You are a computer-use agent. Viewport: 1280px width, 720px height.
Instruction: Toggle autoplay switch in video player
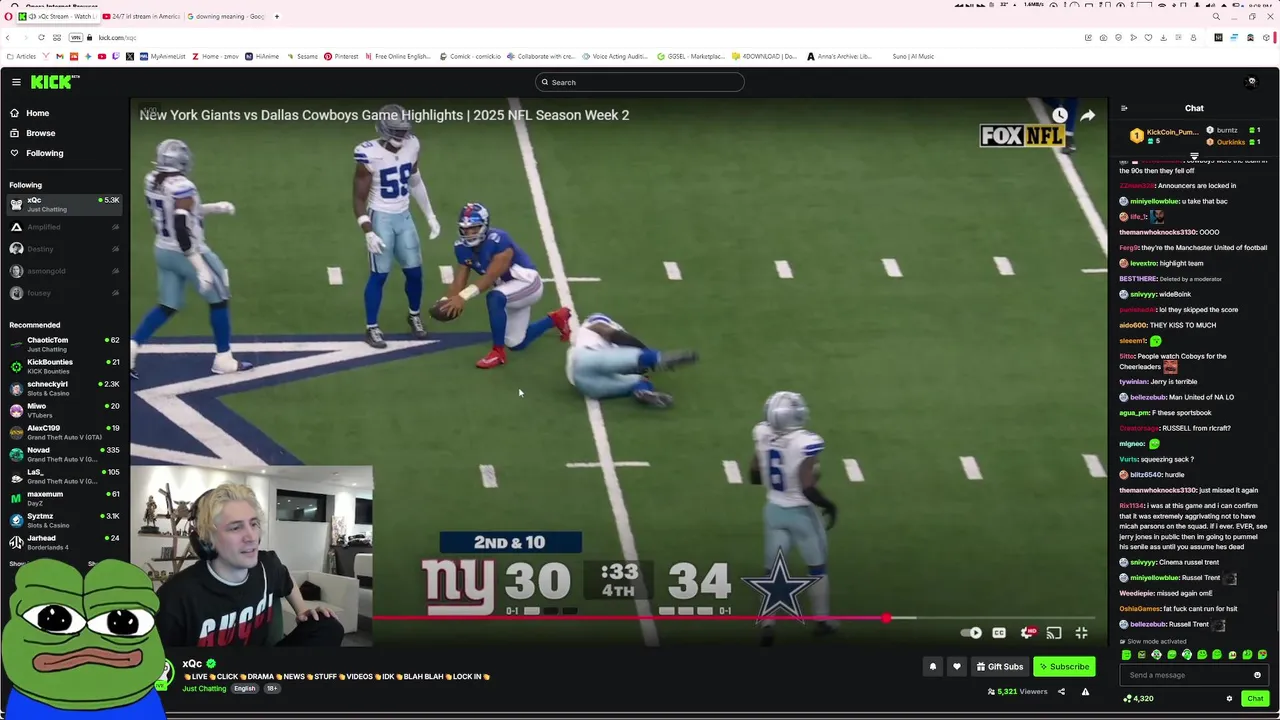coord(971,633)
